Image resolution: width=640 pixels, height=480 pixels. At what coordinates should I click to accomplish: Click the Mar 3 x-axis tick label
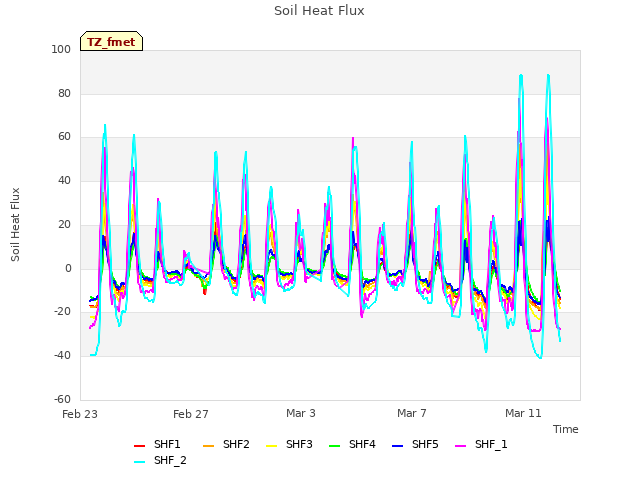[x=301, y=413]
